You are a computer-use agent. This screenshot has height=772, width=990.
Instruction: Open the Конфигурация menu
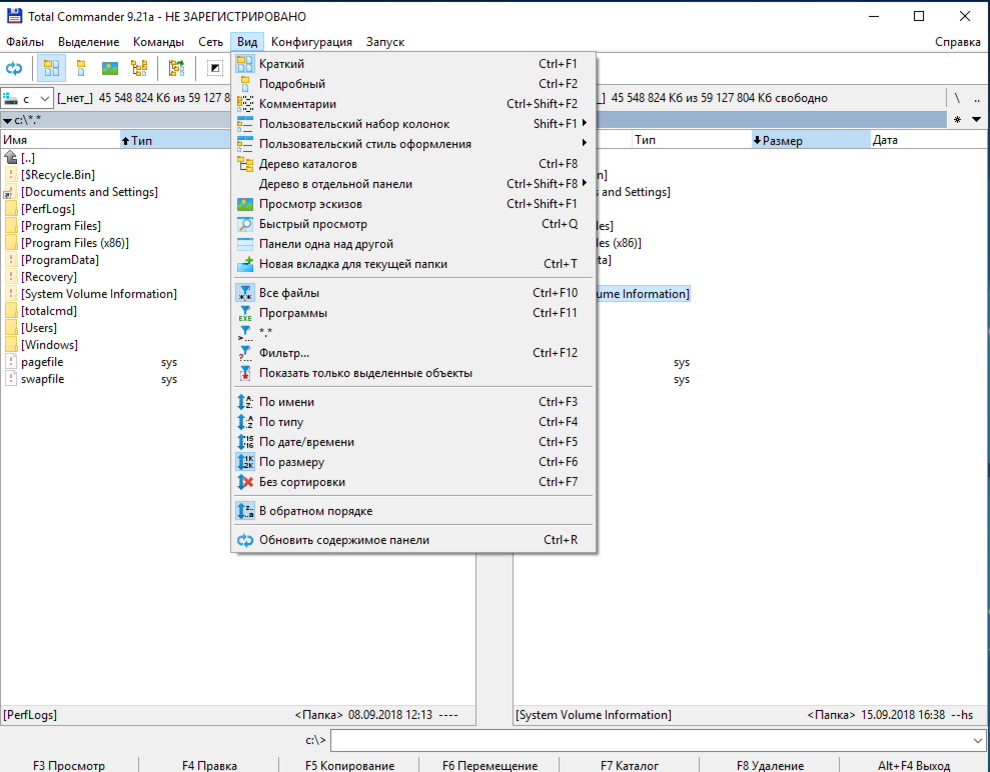(311, 42)
